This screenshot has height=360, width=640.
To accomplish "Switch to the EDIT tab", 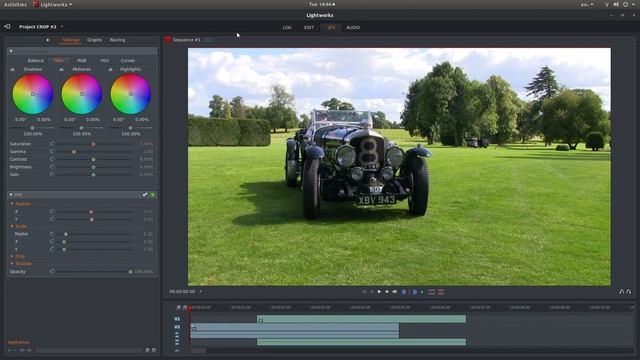I will [309, 27].
